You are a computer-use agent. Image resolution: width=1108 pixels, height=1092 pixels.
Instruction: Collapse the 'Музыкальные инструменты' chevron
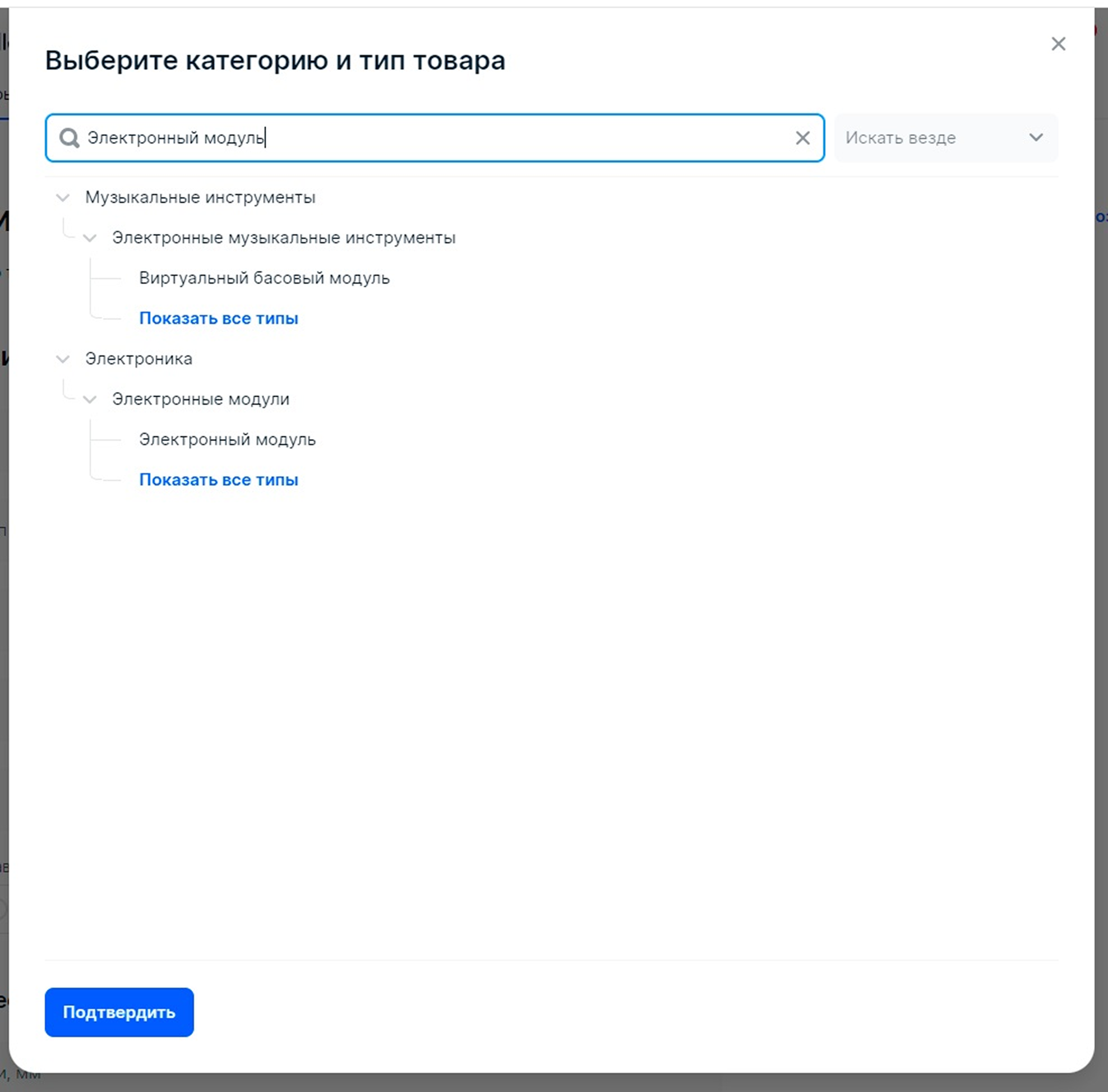click(x=62, y=198)
